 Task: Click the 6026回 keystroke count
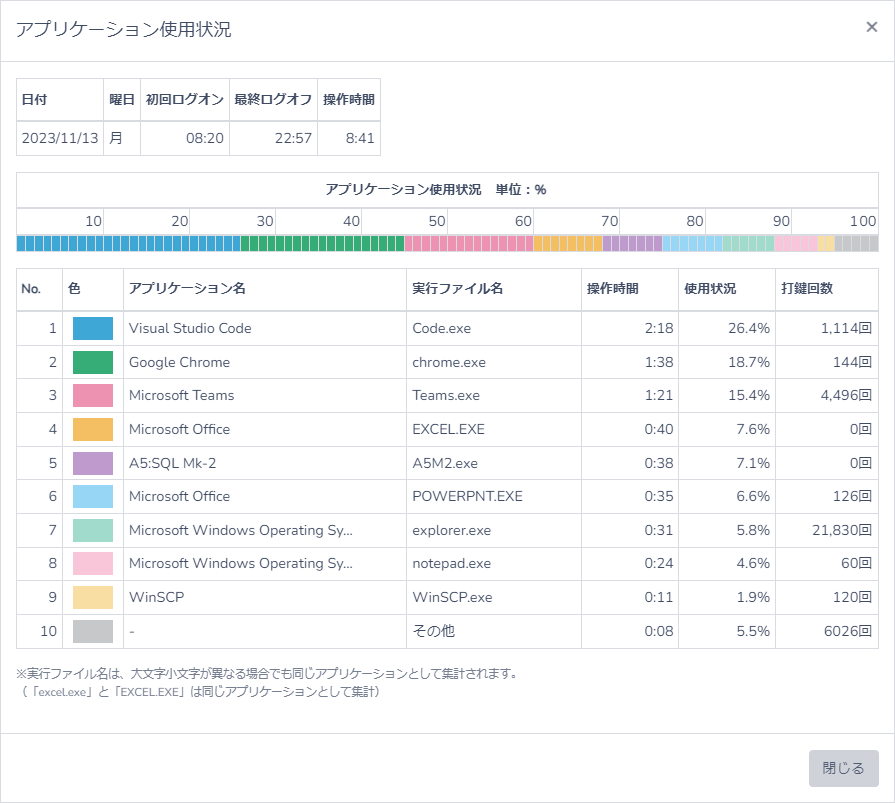pos(848,631)
